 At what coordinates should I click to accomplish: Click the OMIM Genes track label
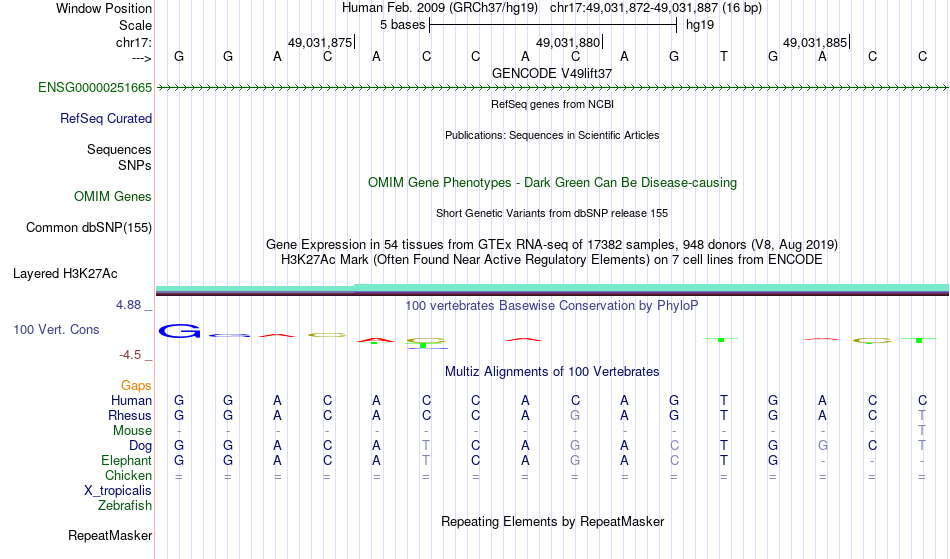pos(113,197)
